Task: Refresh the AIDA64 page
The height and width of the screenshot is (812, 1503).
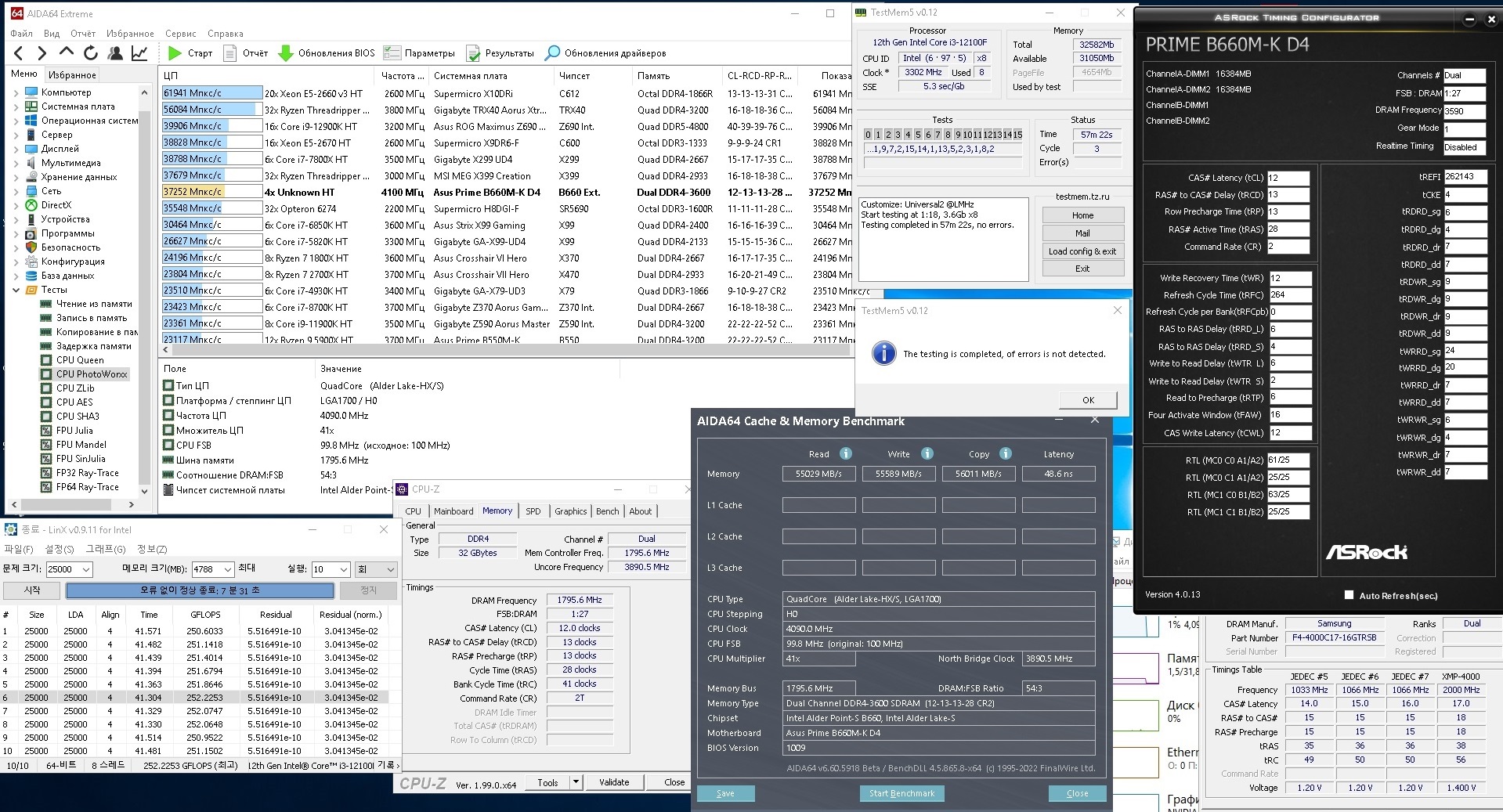Action: 91,53
